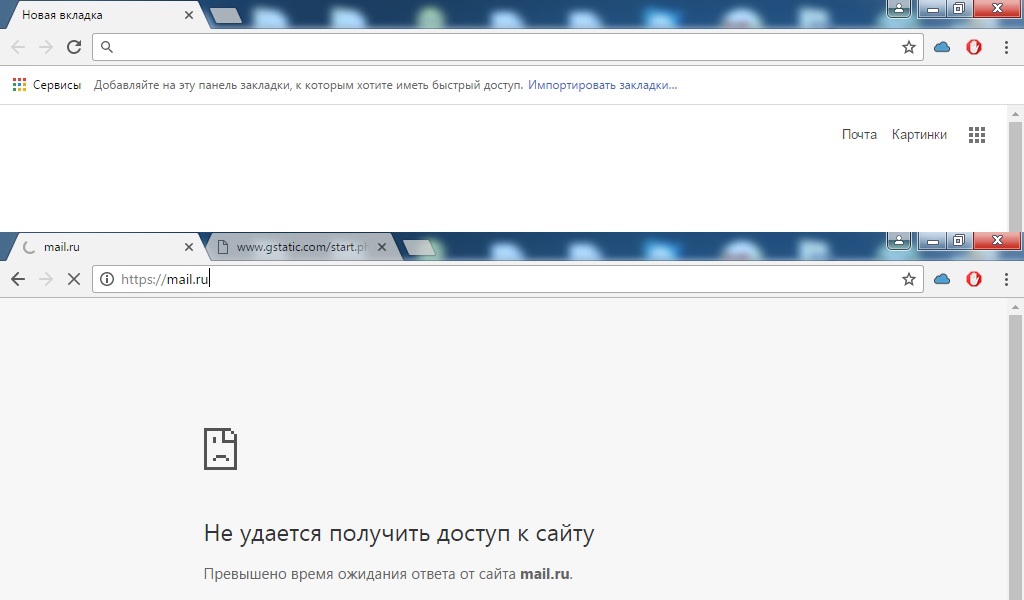Click the Импортировать закладки link
Screen dimensions: 1024x600
pyautogui.click(x=602, y=85)
